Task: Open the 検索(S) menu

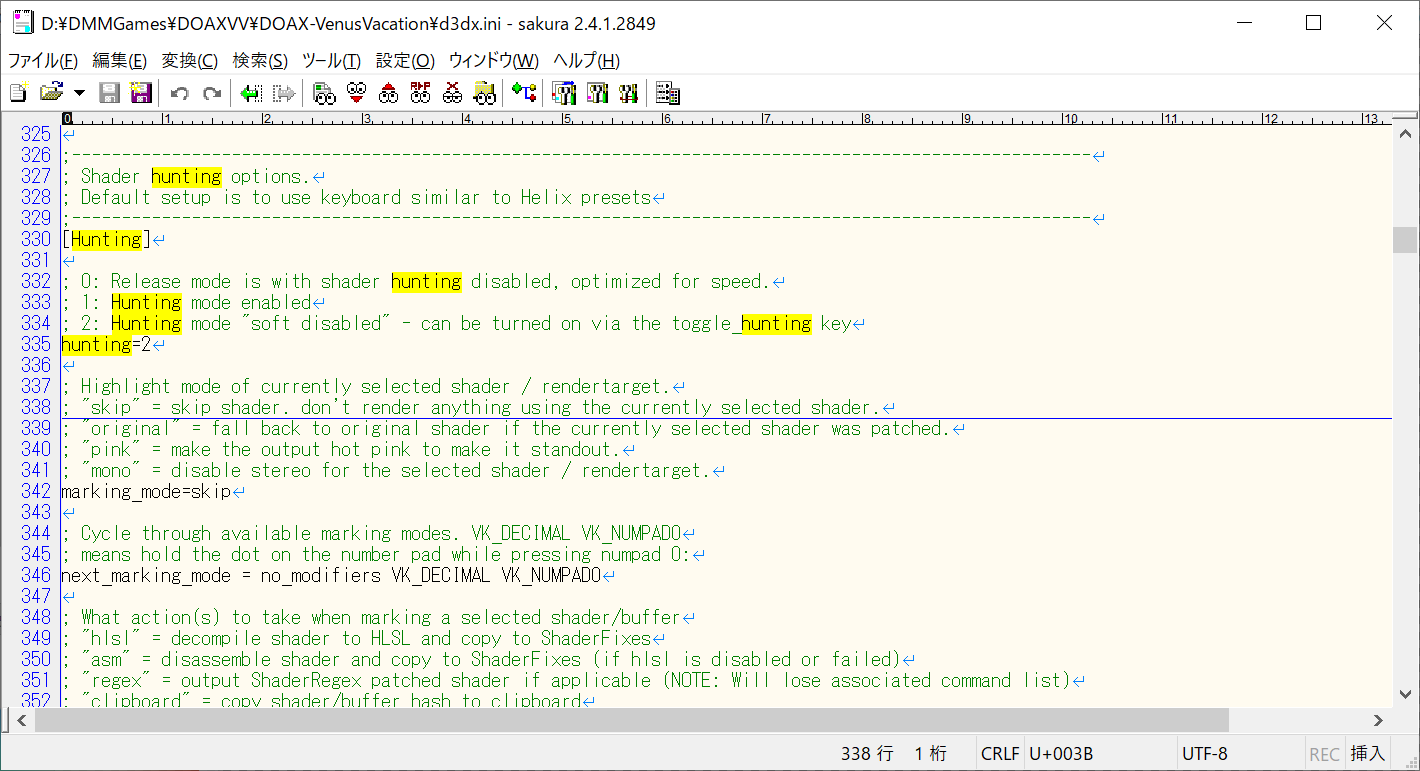Action: [x=260, y=61]
